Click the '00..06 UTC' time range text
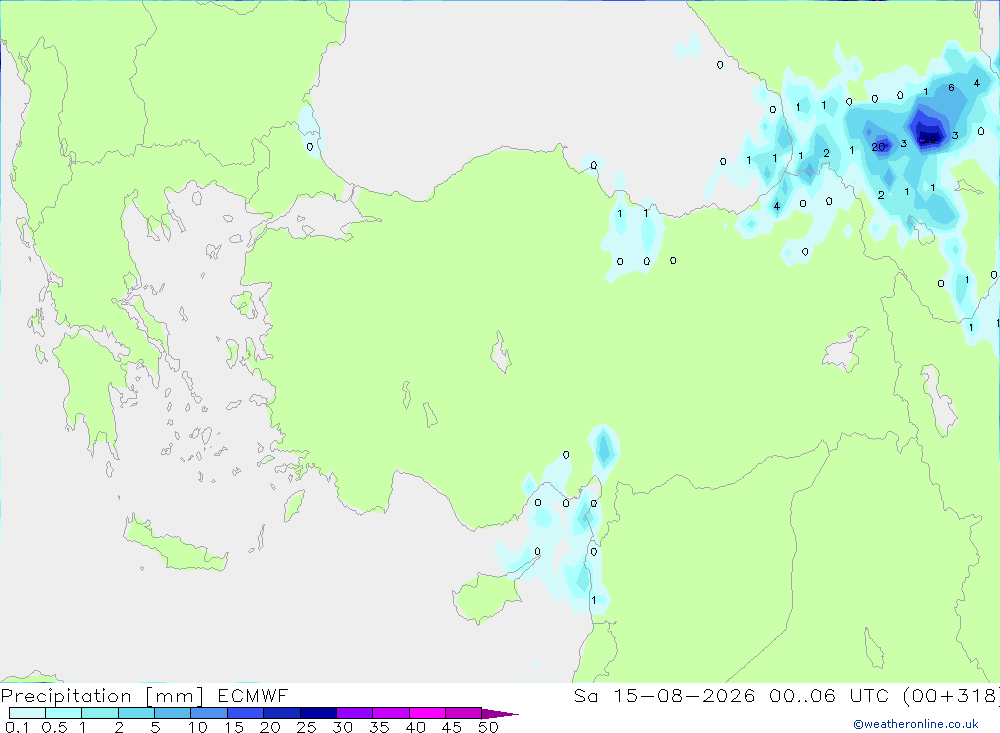This screenshot has width=1000, height=733. click(x=830, y=695)
